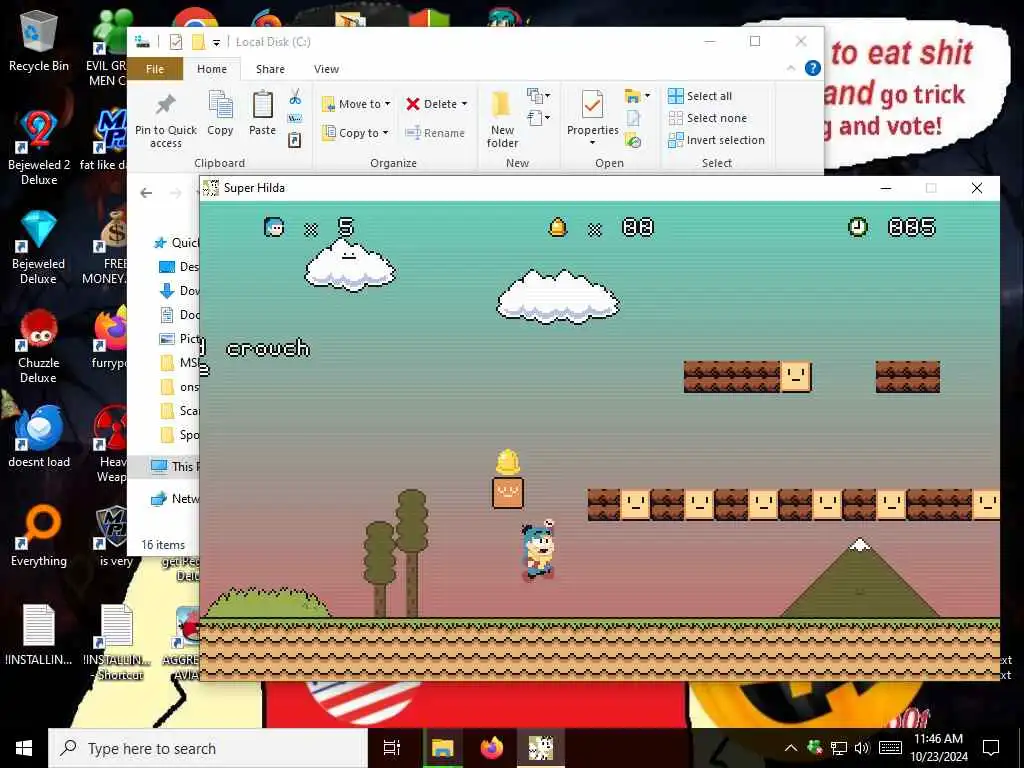This screenshot has width=1024, height=768.
Task: Click the taskbar search box
Action: 208,748
